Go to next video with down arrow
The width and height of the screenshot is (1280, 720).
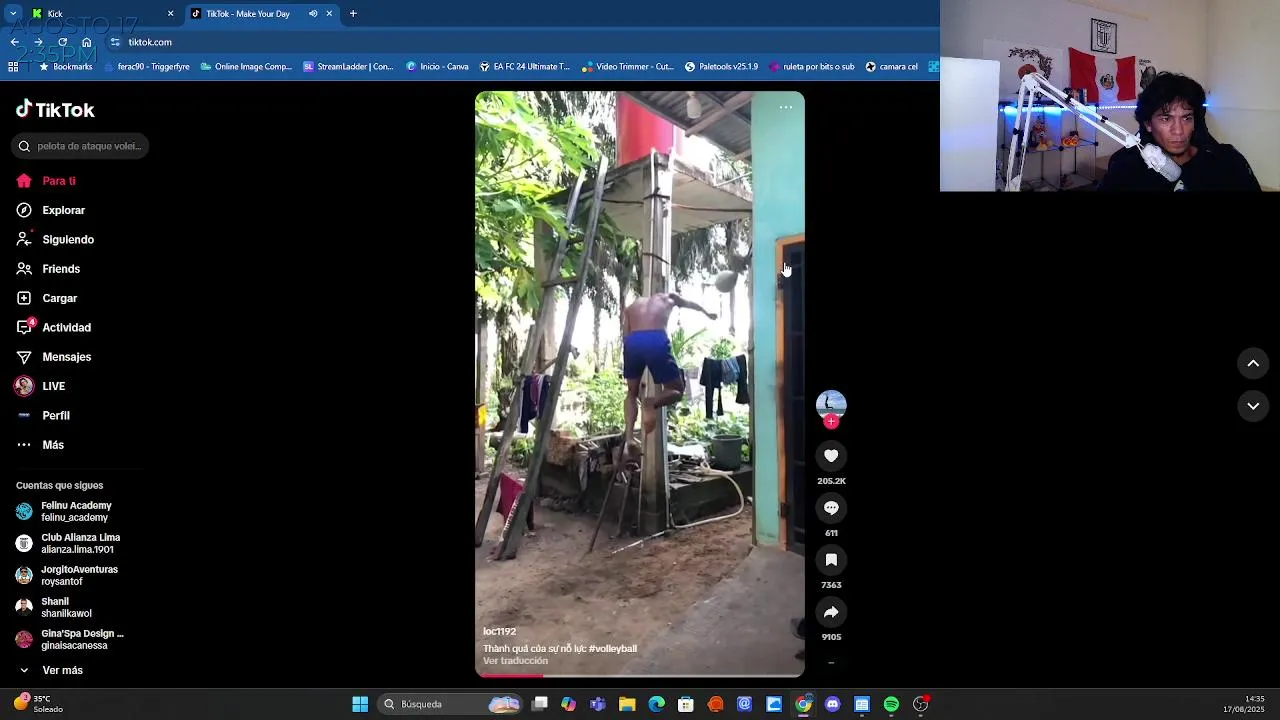pyautogui.click(x=1253, y=406)
